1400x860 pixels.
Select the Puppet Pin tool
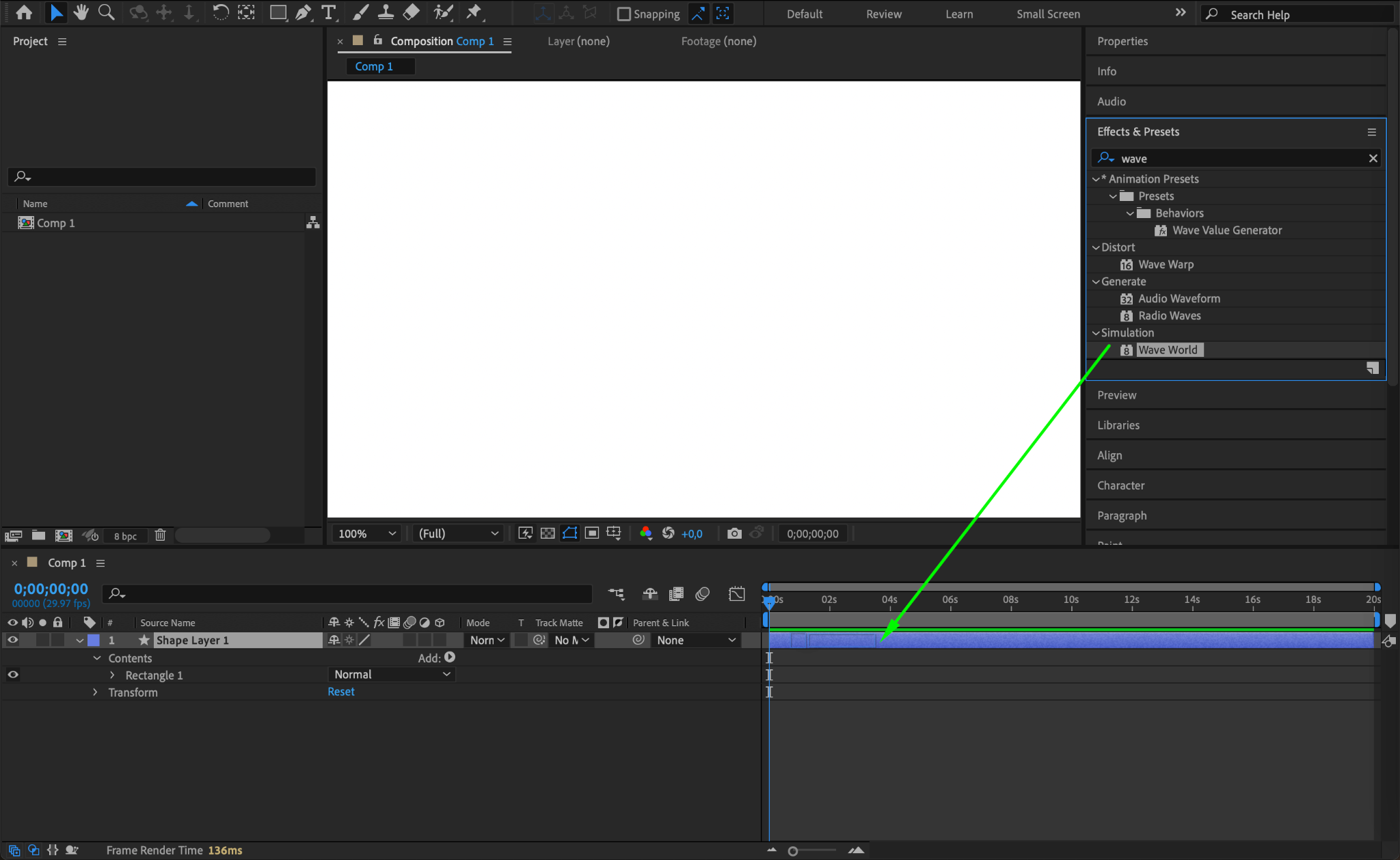(473, 12)
